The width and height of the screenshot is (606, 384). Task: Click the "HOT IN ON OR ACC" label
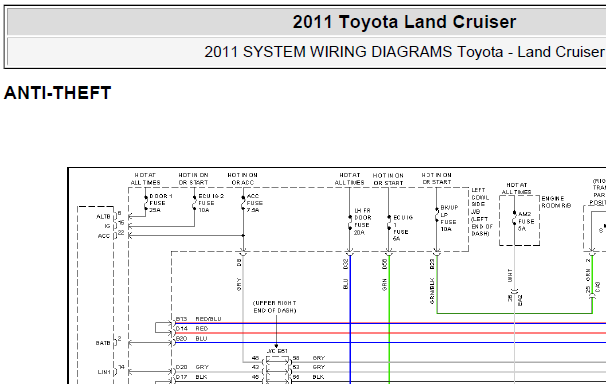242,178
